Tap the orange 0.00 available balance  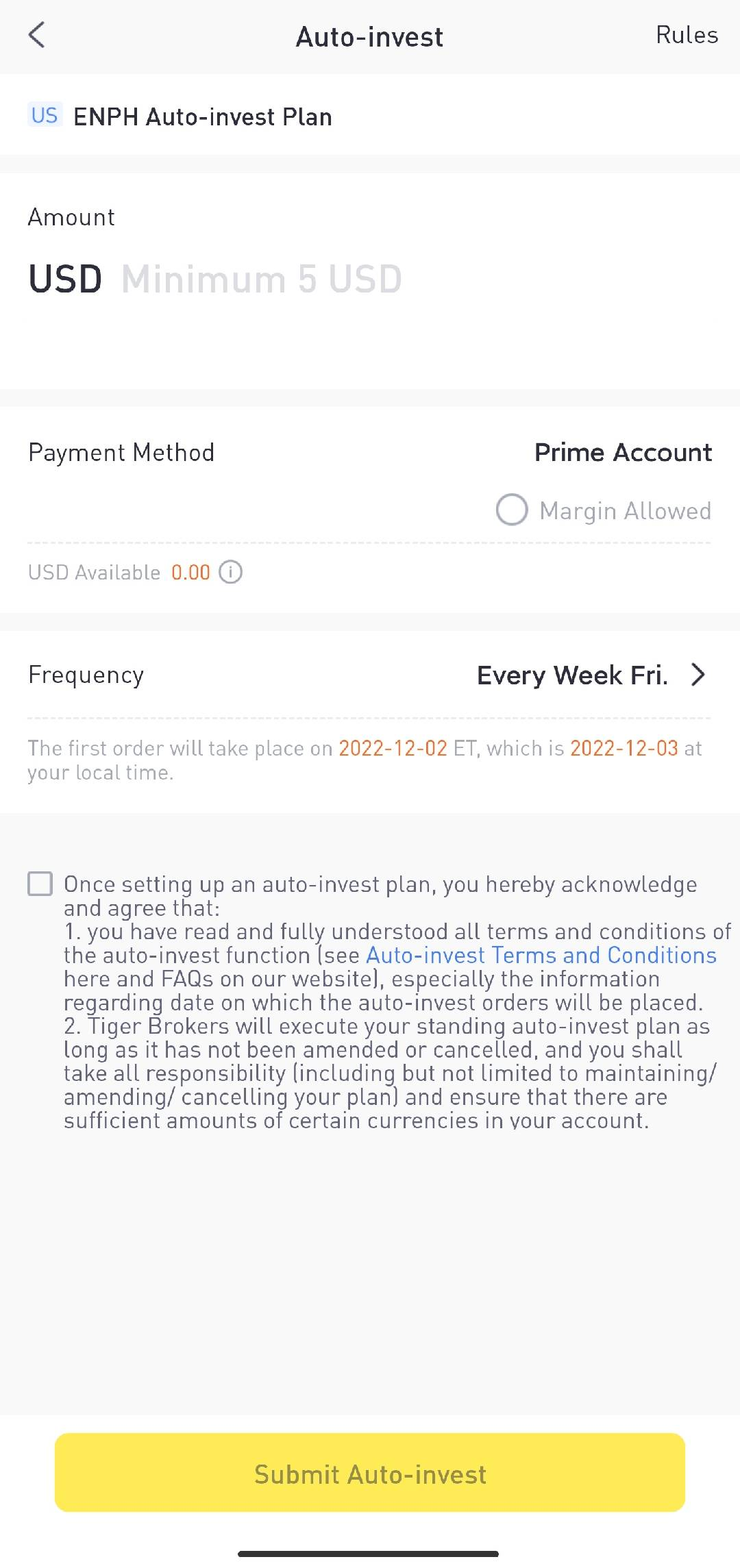(190, 573)
